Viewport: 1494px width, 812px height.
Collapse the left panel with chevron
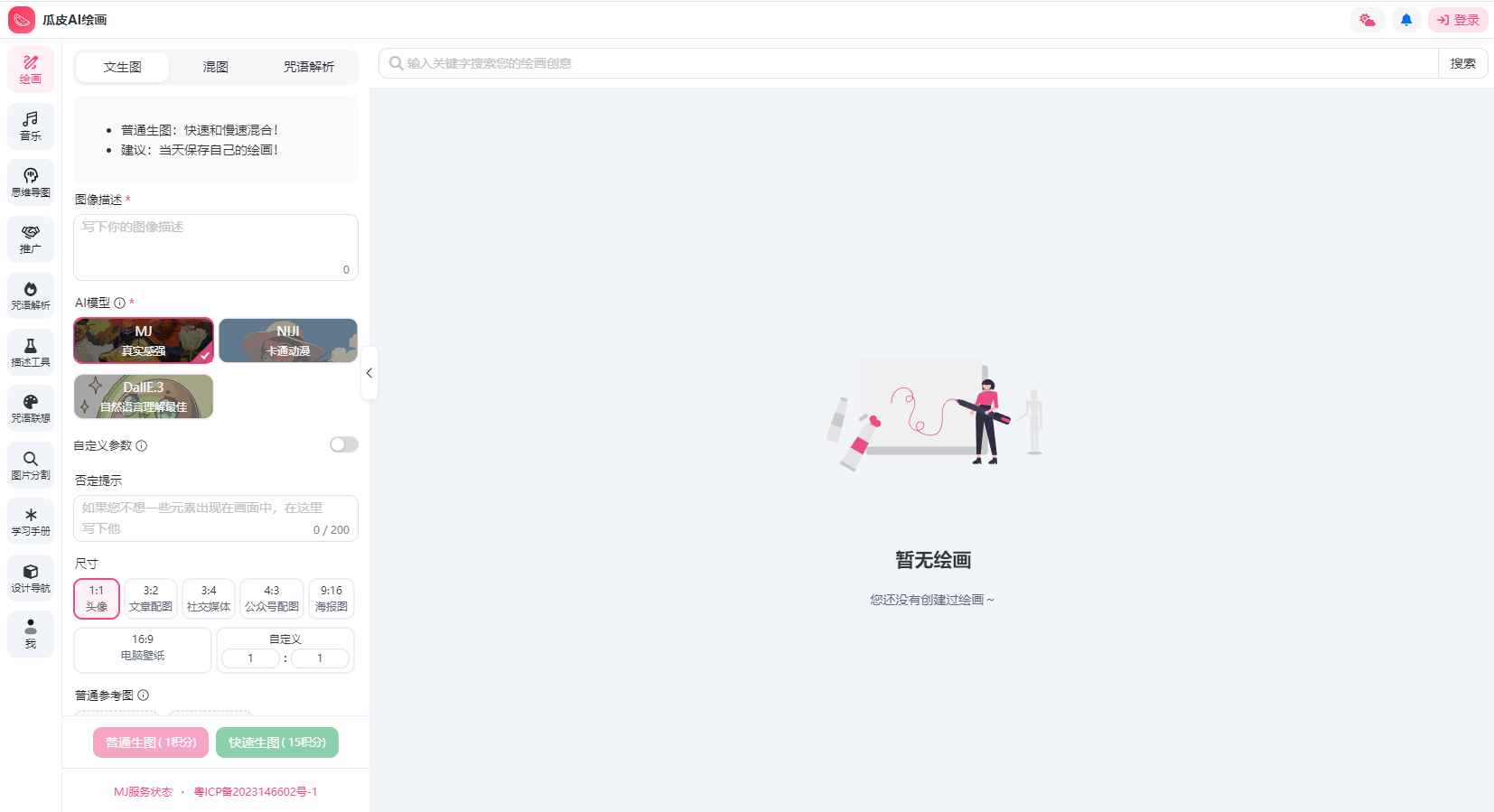(x=369, y=373)
